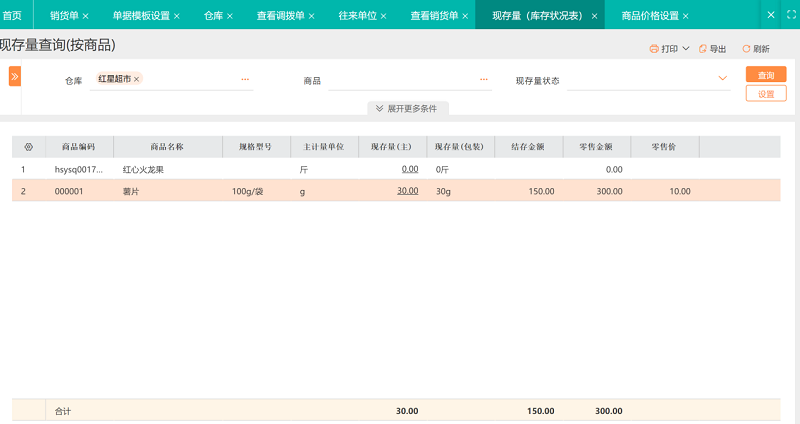Go to the 首页 home tab

(13, 16)
